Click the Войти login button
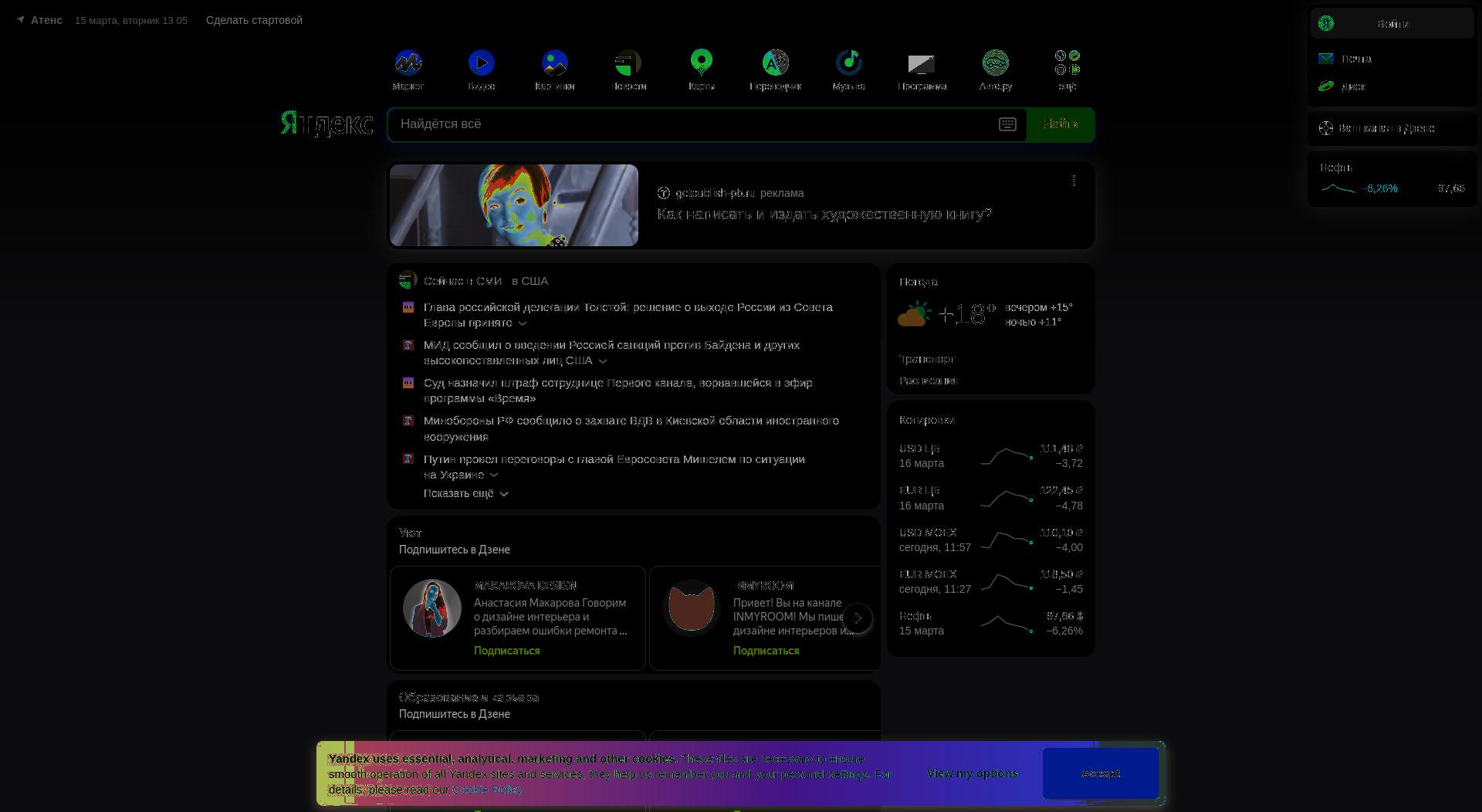The height and width of the screenshot is (812, 1482). pyautogui.click(x=1392, y=23)
